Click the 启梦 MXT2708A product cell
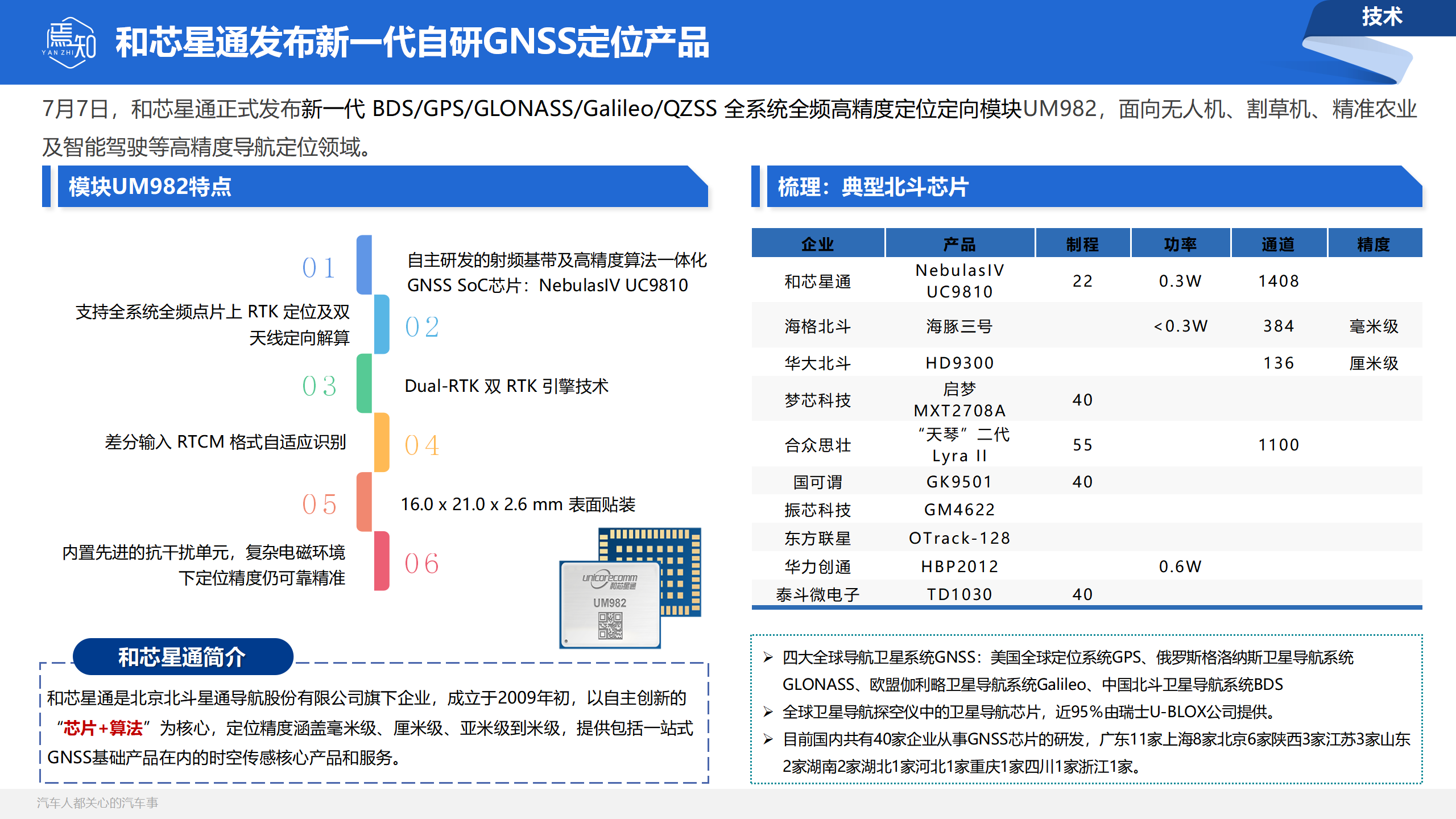 tap(959, 400)
